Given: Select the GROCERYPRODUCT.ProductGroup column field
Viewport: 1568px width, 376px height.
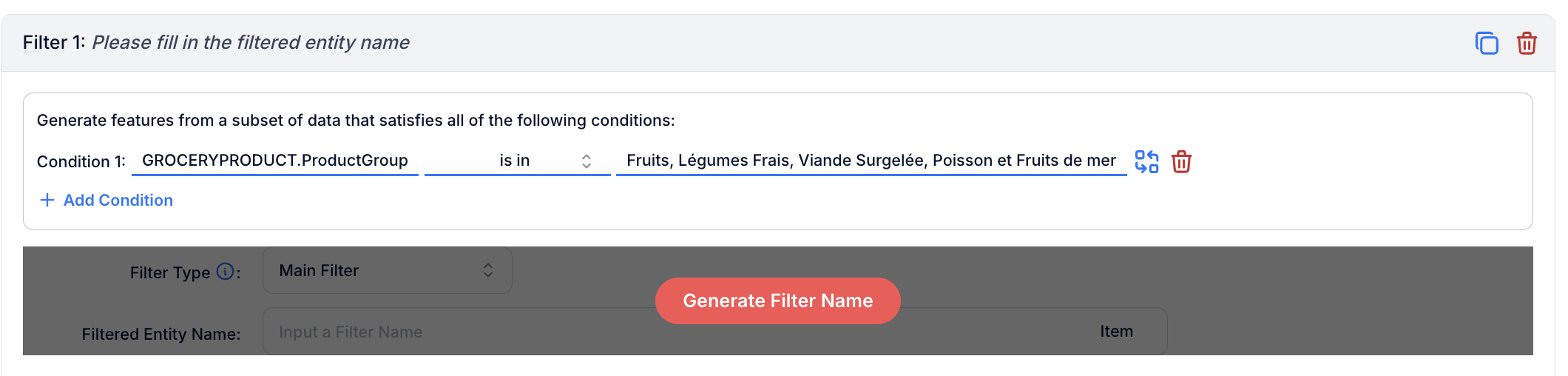Looking at the screenshot, I should pyautogui.click(x=275, y=161).
